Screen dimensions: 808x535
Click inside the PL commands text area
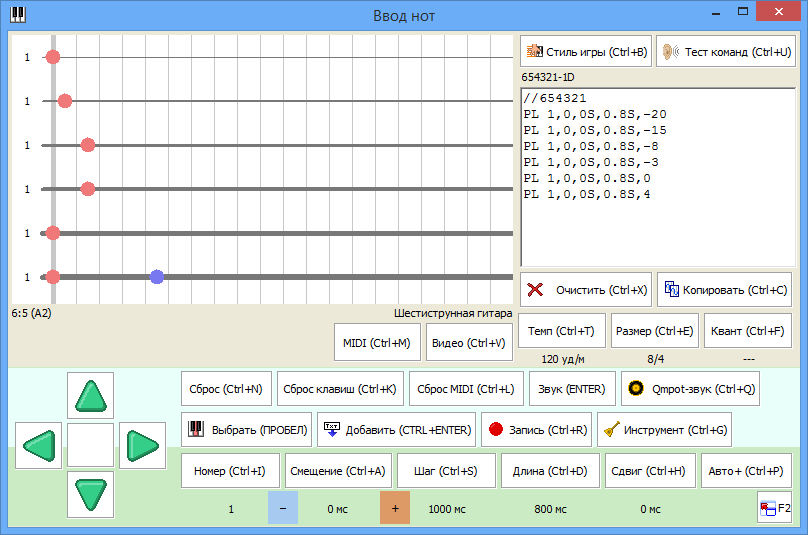[658, 177]
